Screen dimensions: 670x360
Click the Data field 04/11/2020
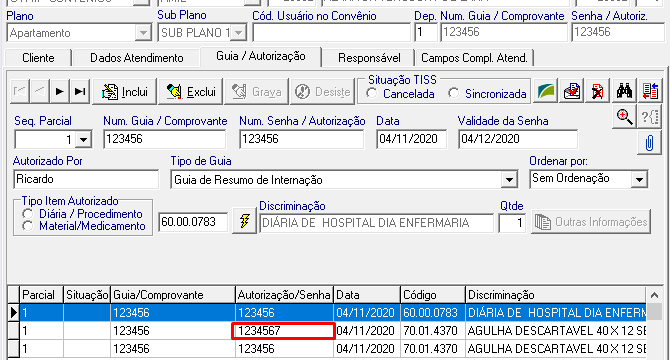[411, 139]
